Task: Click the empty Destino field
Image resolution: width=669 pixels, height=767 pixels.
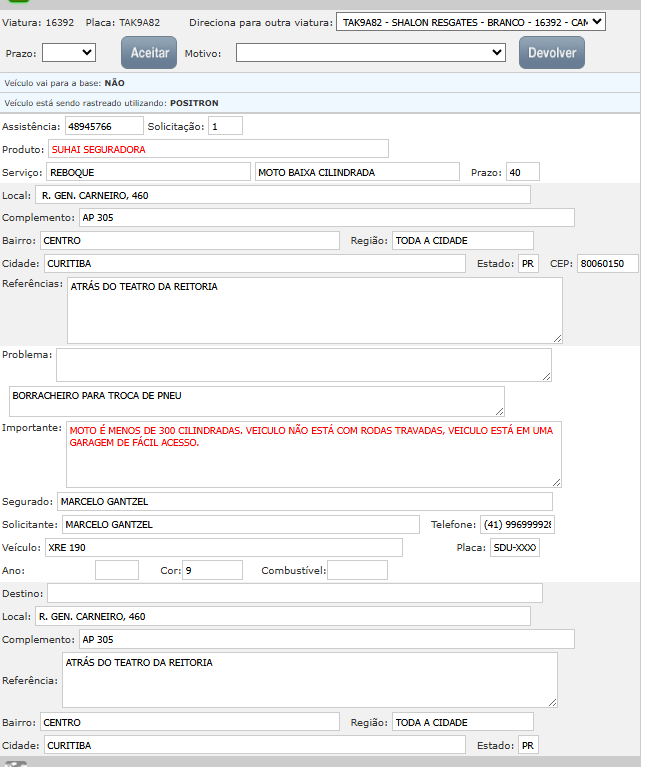Action: [x=294, y=593]
